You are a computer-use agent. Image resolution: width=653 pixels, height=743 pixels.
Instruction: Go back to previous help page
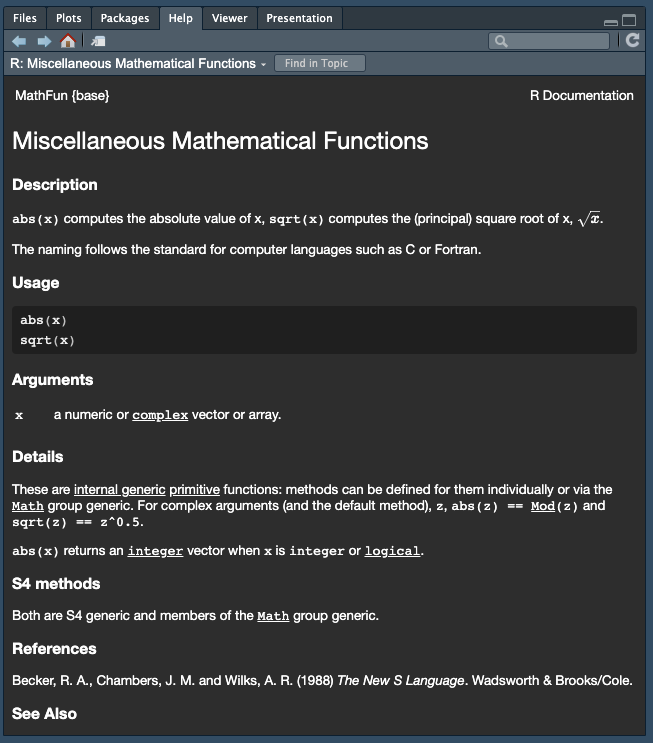[x=19, y=41]
